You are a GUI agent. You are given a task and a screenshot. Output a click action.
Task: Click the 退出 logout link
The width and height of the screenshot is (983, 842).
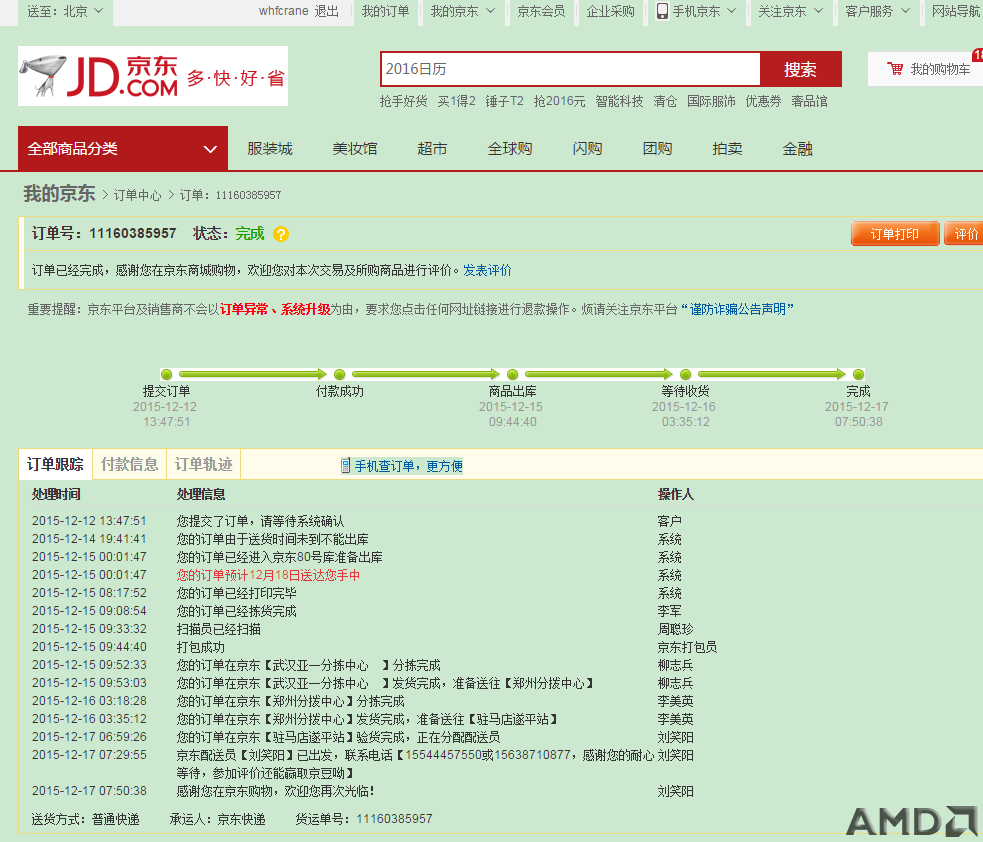[x=326, y=11]
